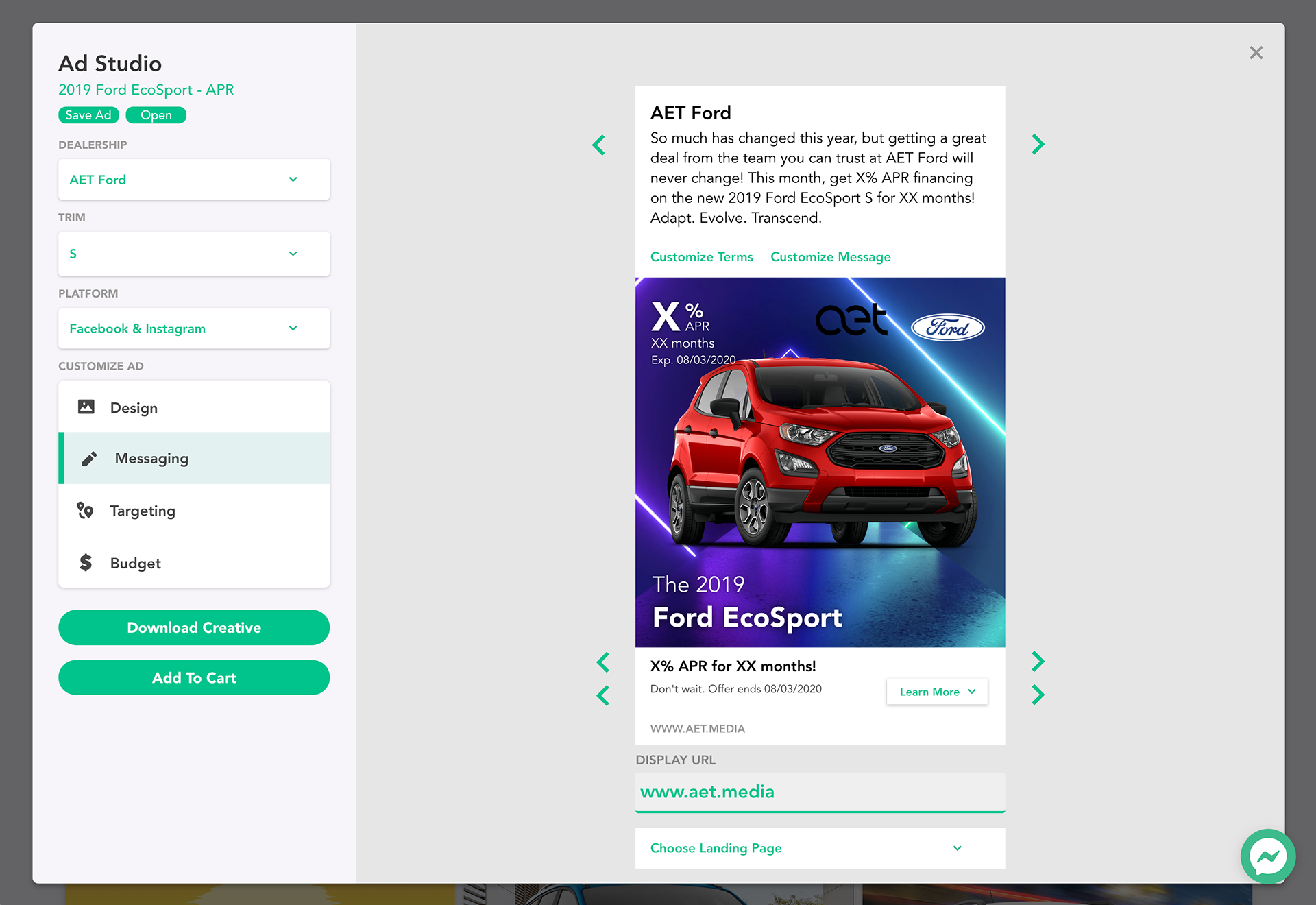Click the Budget dollar sign icon
This screenshot has width=1316, height=905.
[x=86, y=563]
